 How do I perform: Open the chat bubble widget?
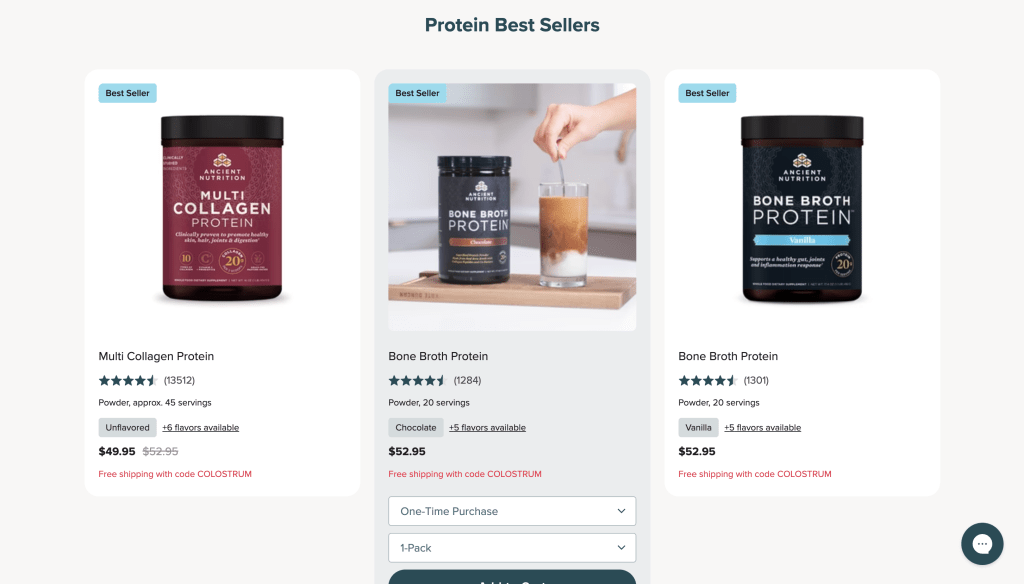click(x=982, y=543)
